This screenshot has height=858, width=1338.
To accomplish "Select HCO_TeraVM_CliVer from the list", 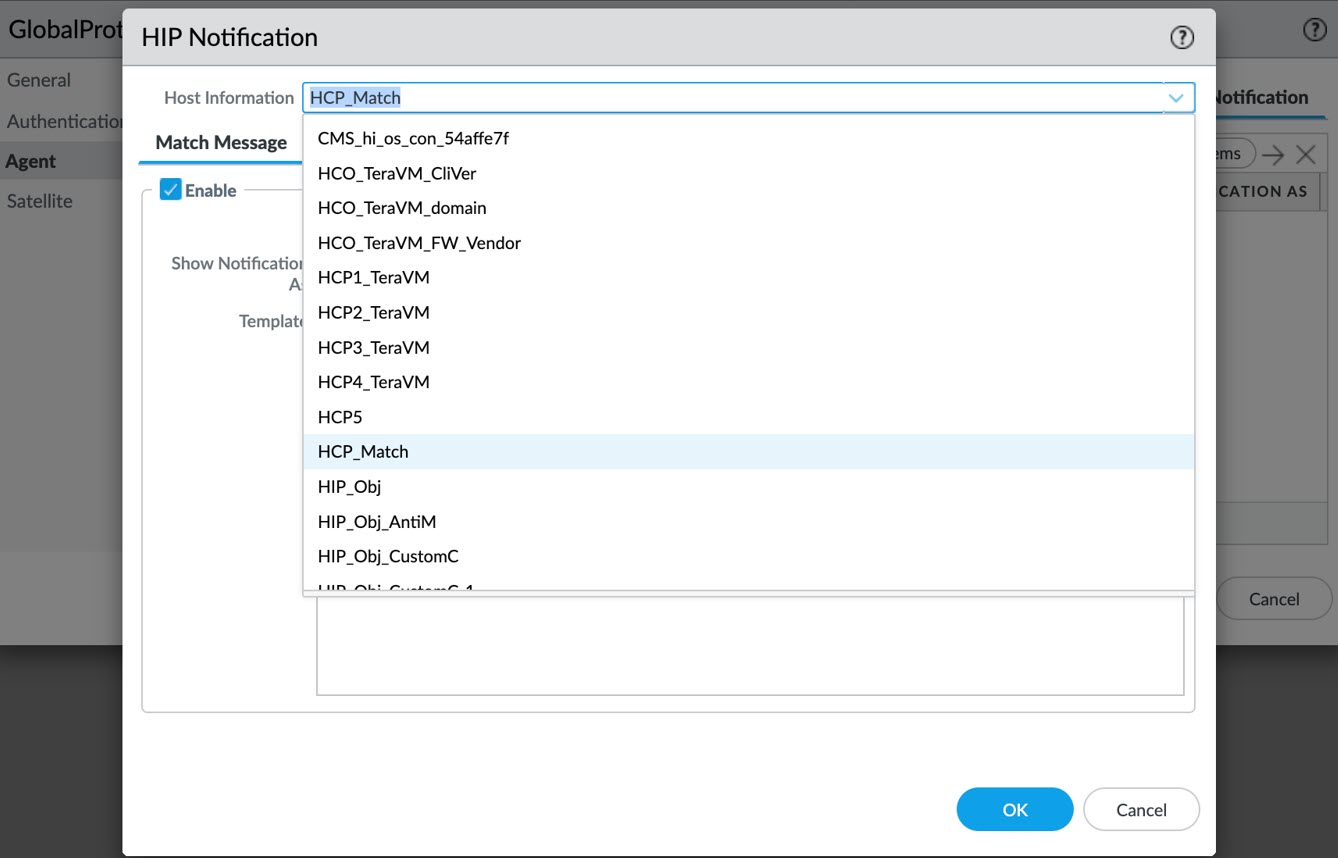I will 396,173.
